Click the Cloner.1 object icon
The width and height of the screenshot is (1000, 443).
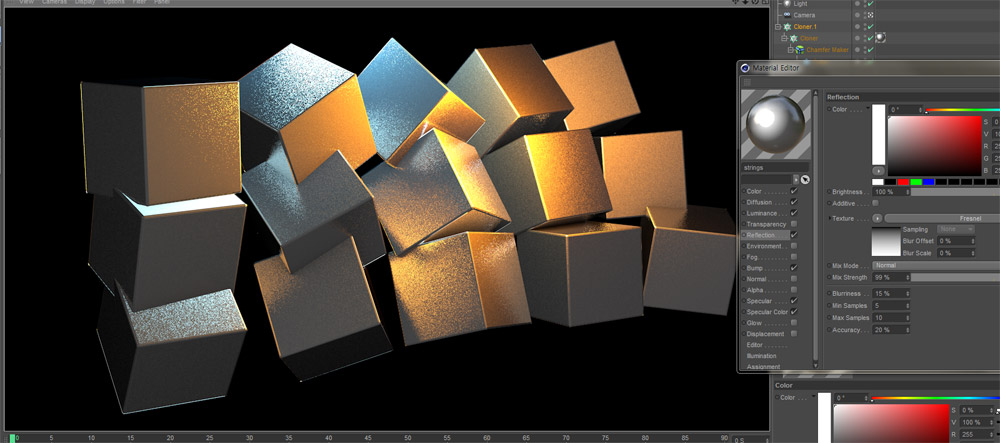787,27
